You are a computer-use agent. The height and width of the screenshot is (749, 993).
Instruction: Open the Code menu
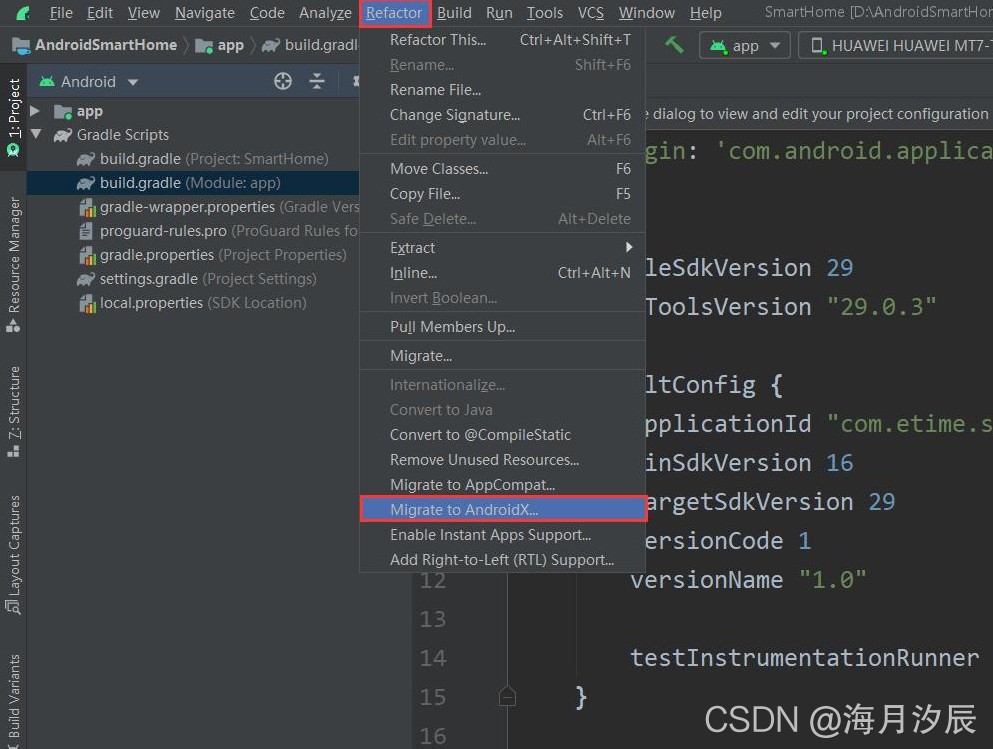[267, 13]
